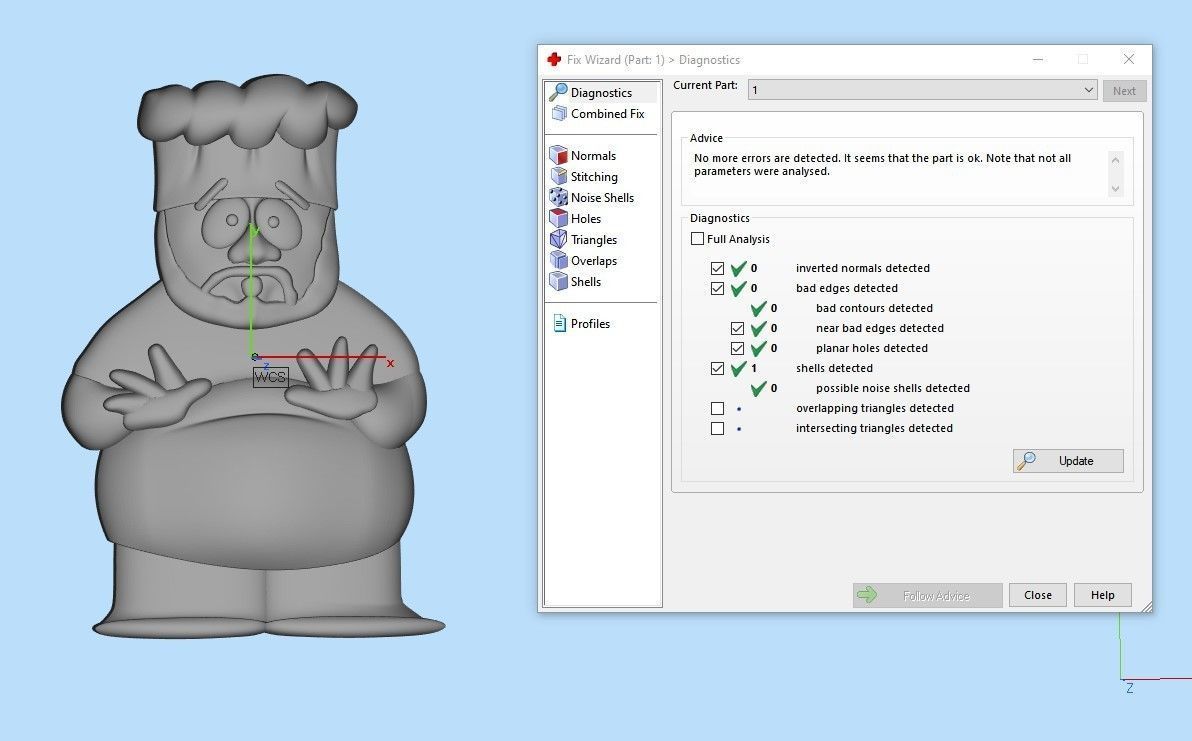Image resolution: width=1192 pixels, height=741 pixels.
Task: Click the Help button
Action: [1102, 595]
